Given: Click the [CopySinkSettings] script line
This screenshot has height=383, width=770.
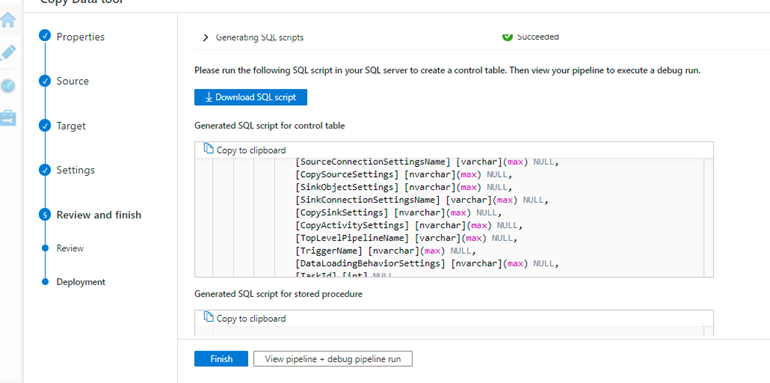Looking at the screenshot, I should tap(399, 213).
